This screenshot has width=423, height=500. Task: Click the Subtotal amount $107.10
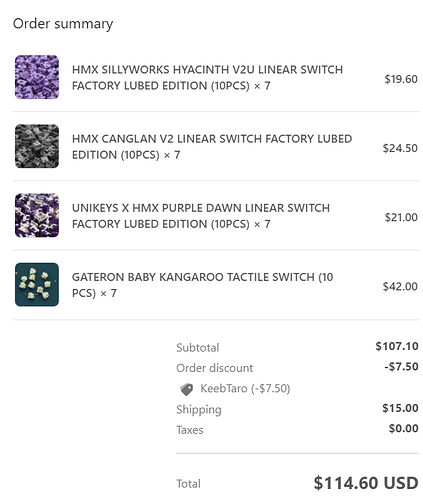(x=397, y=346)
